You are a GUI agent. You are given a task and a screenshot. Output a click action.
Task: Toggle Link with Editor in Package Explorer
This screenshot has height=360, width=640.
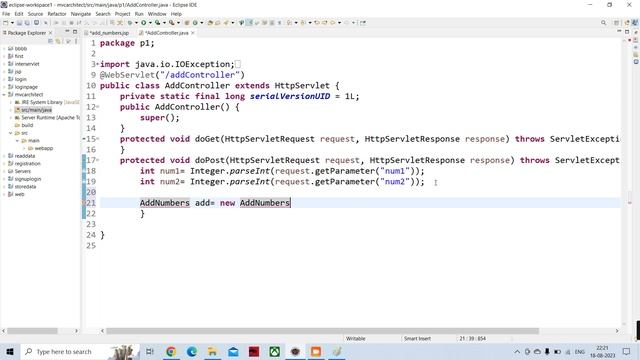tap(58, 41)
